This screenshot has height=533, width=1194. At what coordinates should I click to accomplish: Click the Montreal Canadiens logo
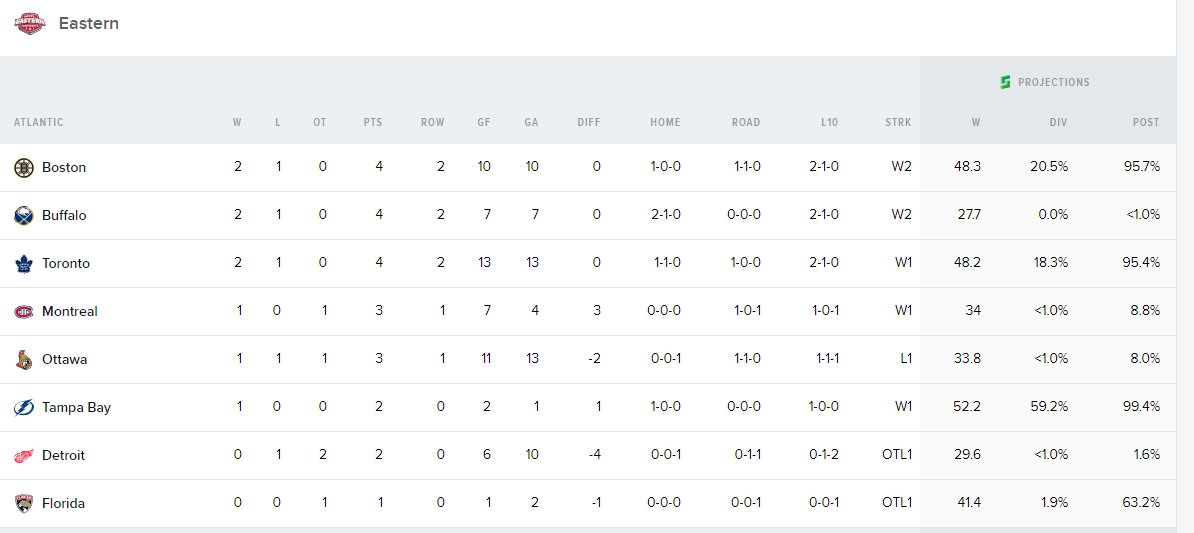point(24,311)
